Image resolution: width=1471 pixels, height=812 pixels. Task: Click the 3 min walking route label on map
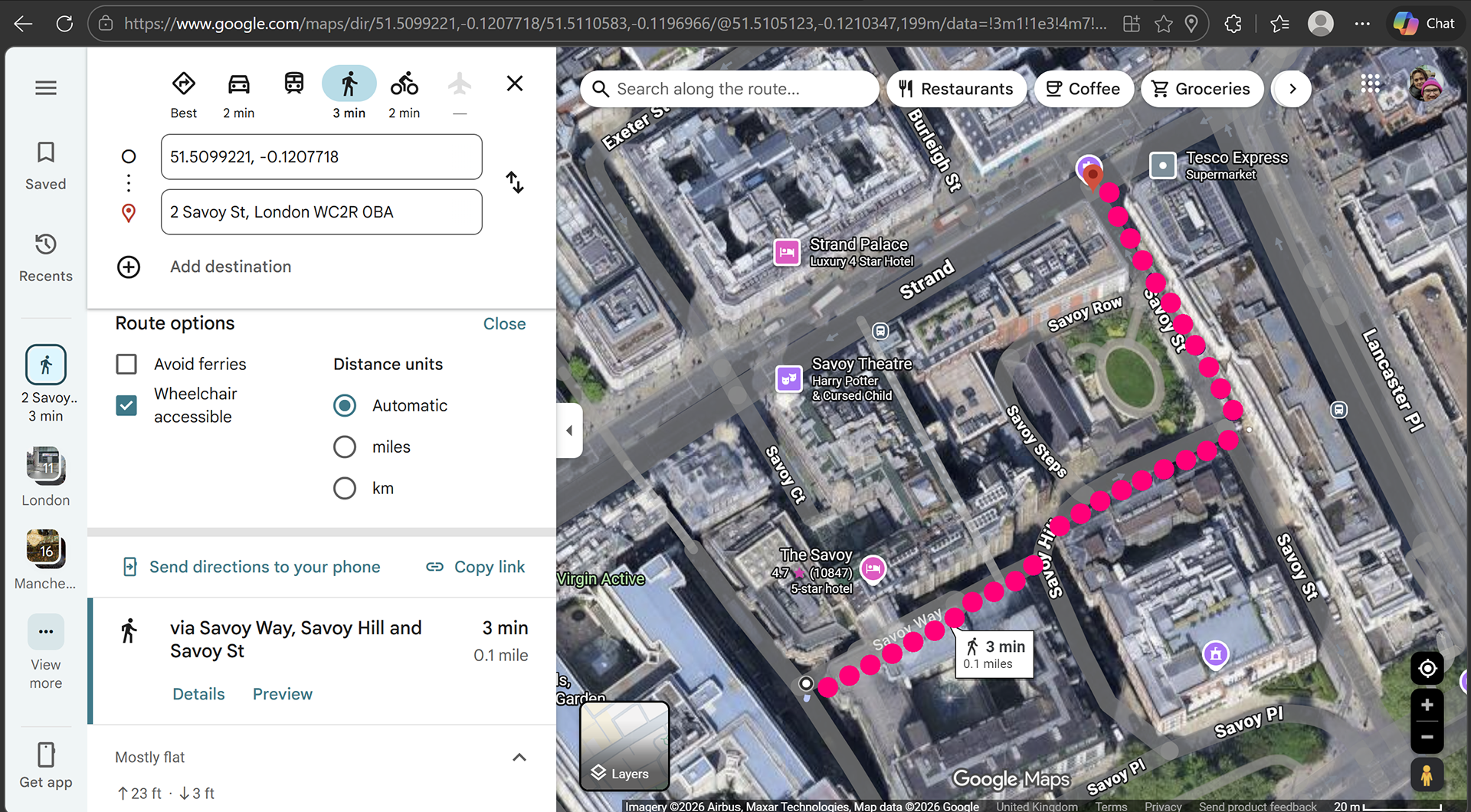pyautogui.click(x=994, y=654)
